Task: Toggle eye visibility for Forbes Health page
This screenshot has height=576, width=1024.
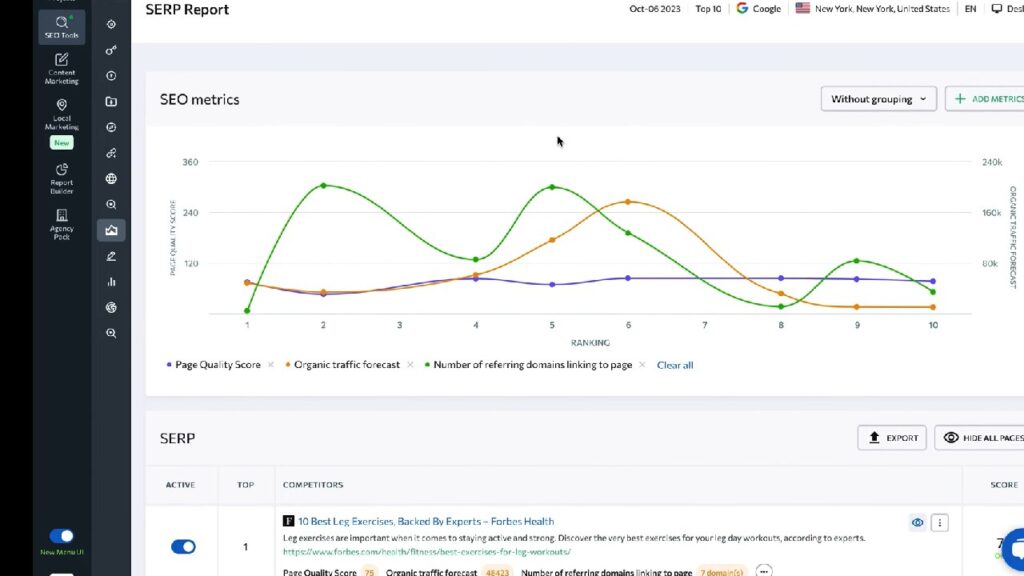Action: click(918, 522)
